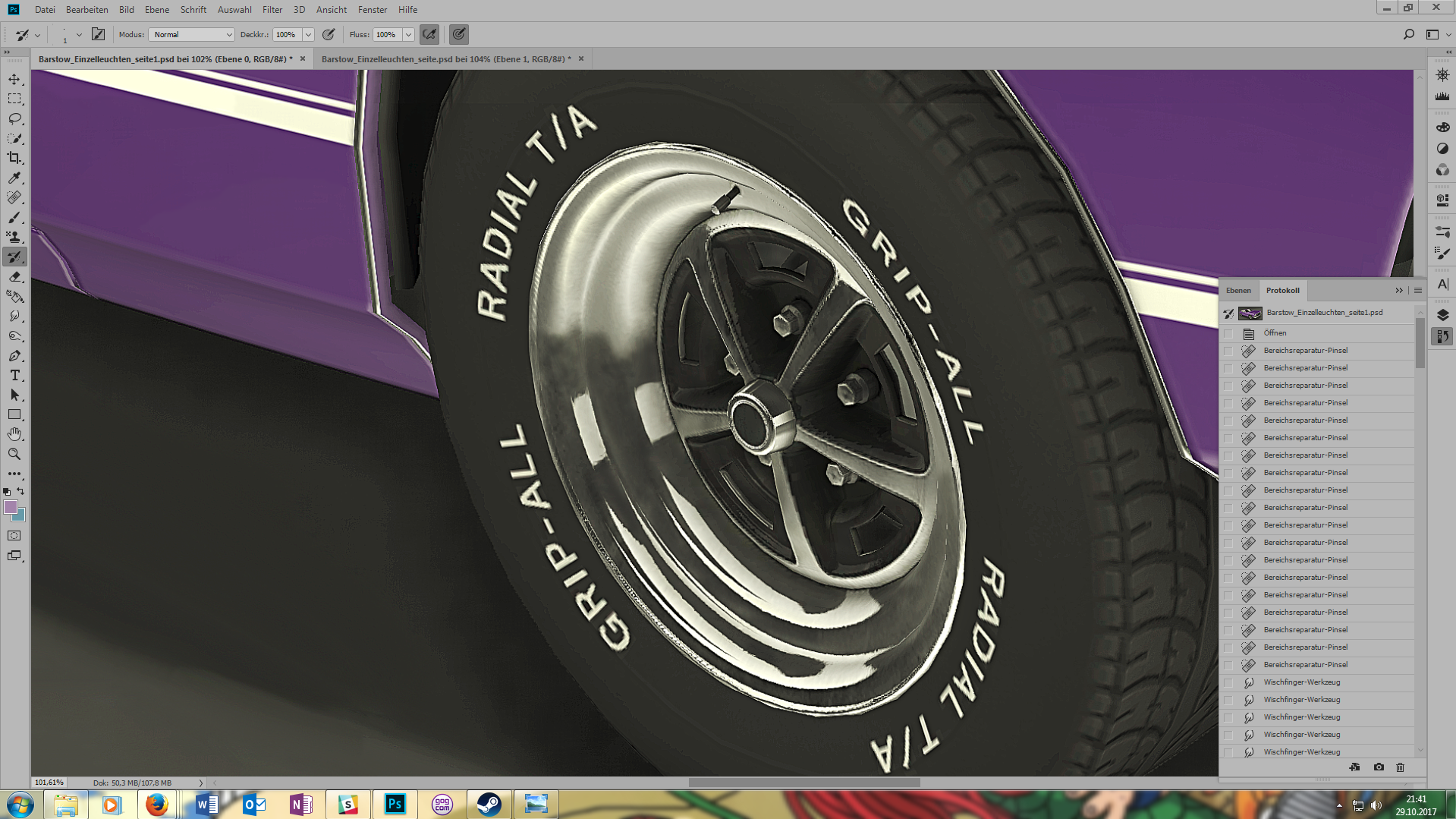This screenshot has height=819, width=1456.
Task: Open the brush preset picker arrow
Action: pos(78,35)
